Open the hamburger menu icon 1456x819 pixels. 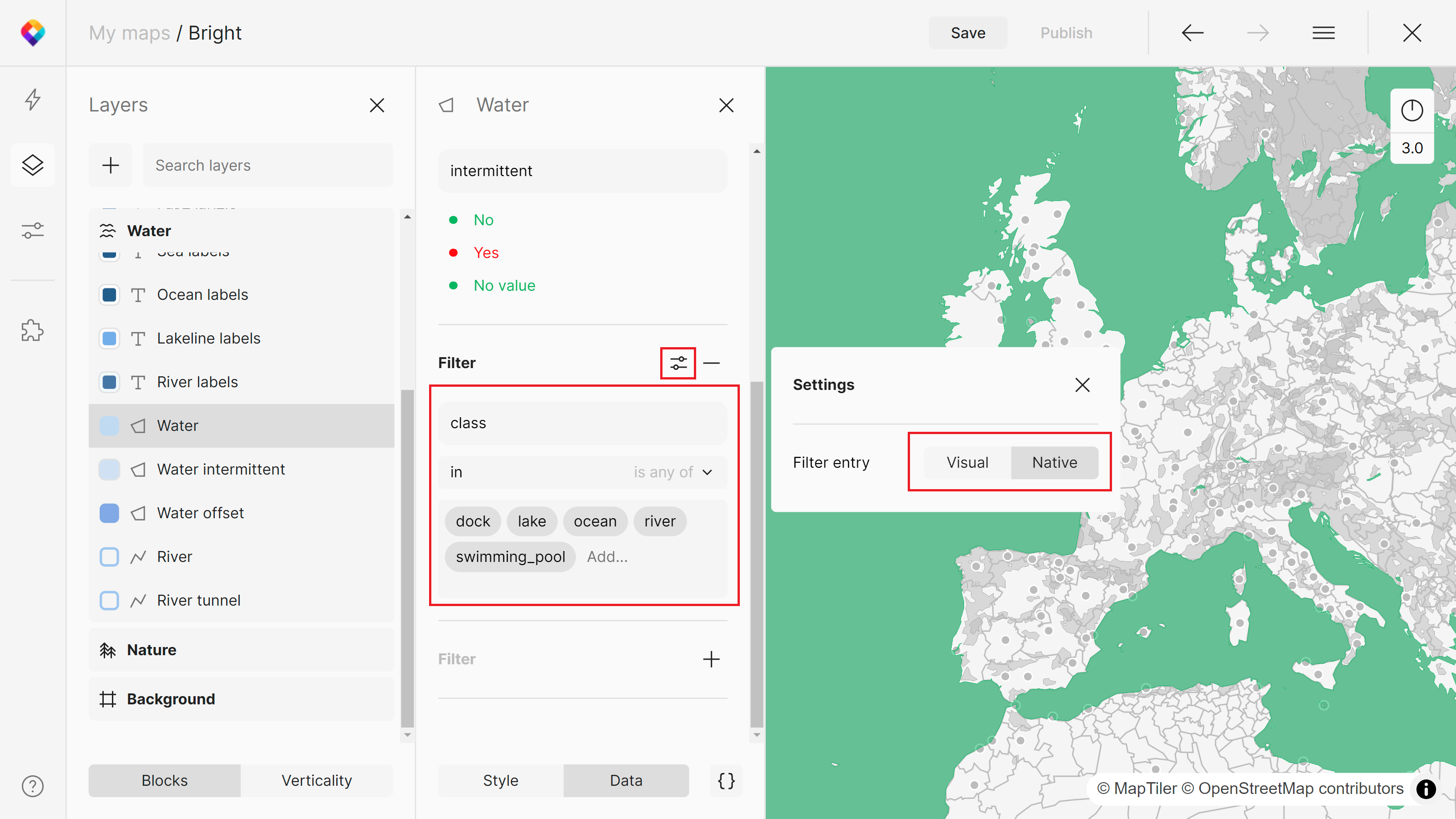point(1323,33)
